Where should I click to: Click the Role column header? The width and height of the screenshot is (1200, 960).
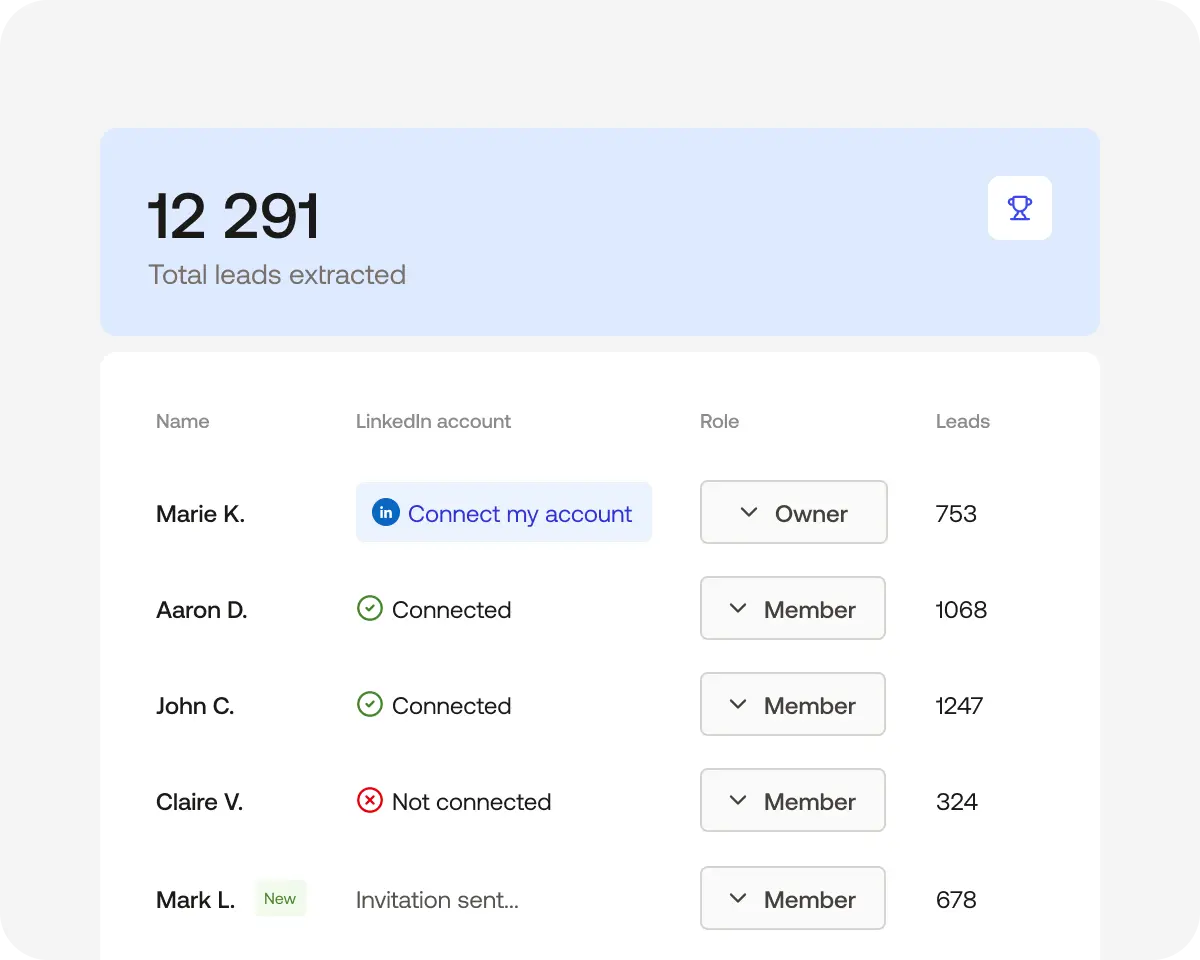point(719,421)
